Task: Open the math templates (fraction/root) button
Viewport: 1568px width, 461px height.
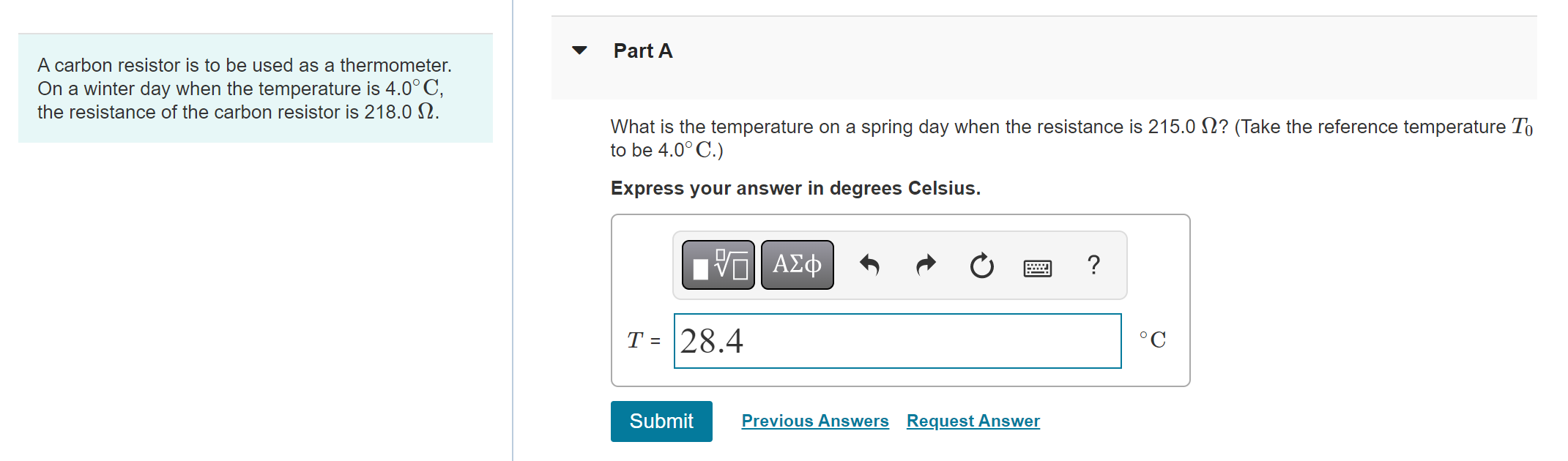Action: tap(718, 265)
